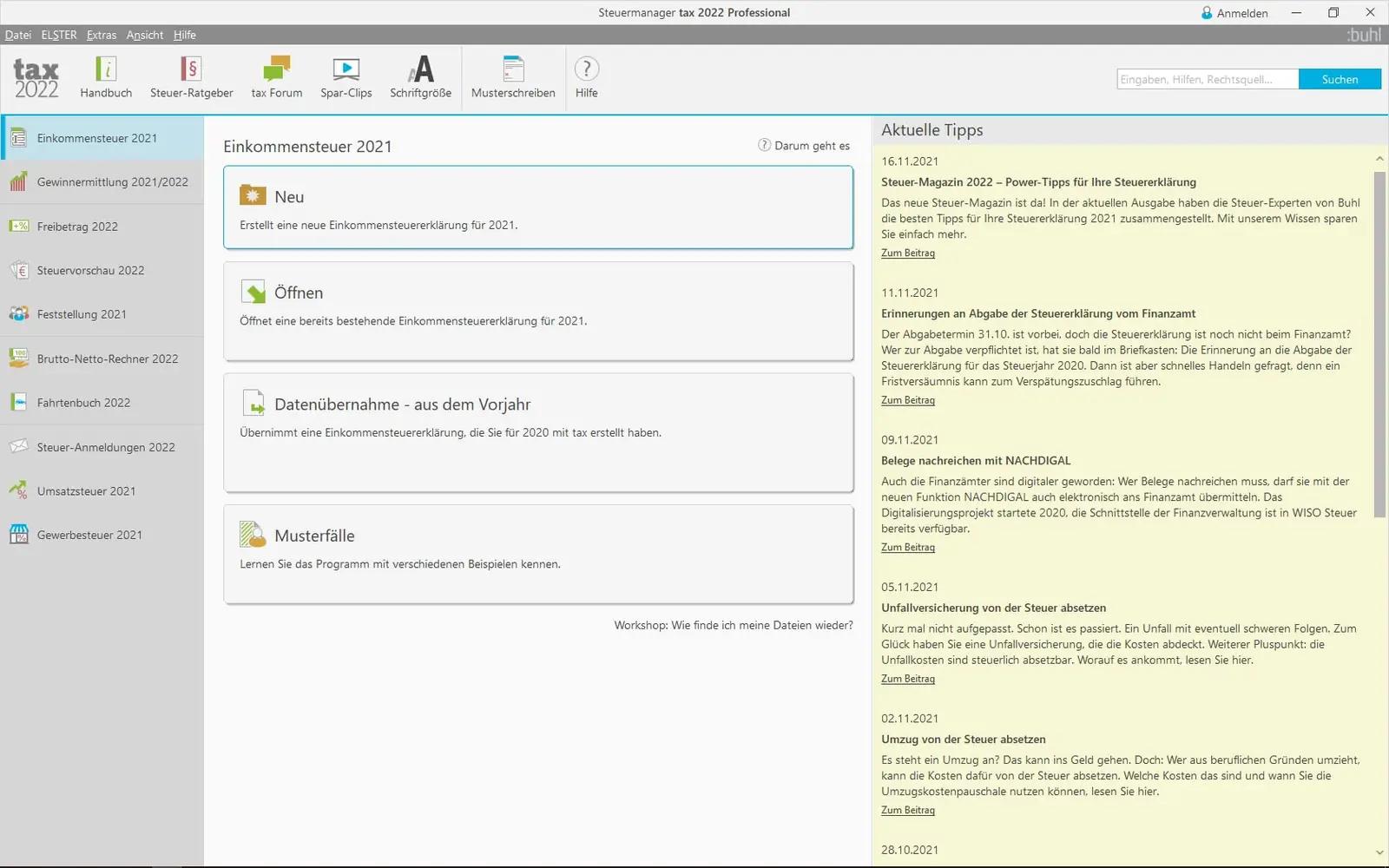Open the Handbuch icon in the toolbar

pyautogui.click(x=106, y=69)
